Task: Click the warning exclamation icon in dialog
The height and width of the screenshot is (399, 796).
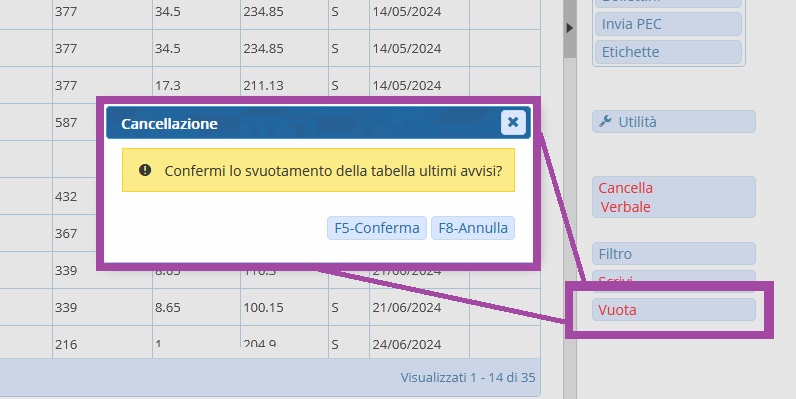Action: coord(145,170)
